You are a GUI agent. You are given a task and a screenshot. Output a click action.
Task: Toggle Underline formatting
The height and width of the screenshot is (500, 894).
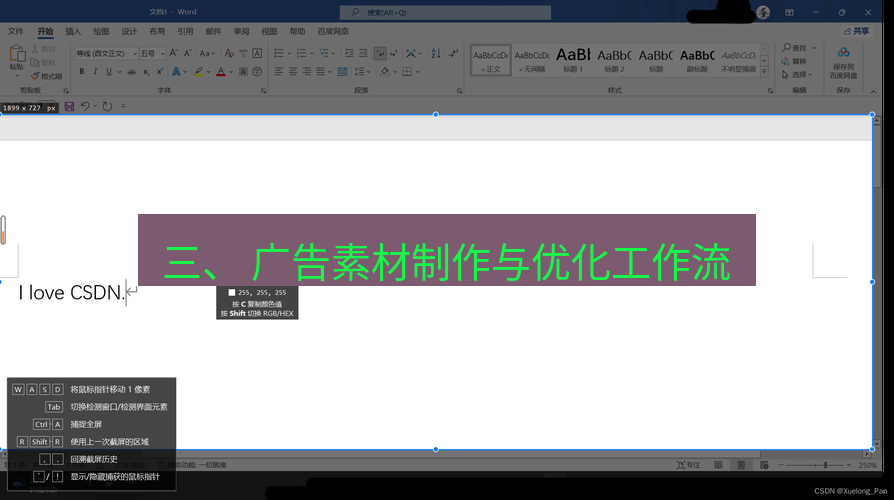tap(108, 71)
